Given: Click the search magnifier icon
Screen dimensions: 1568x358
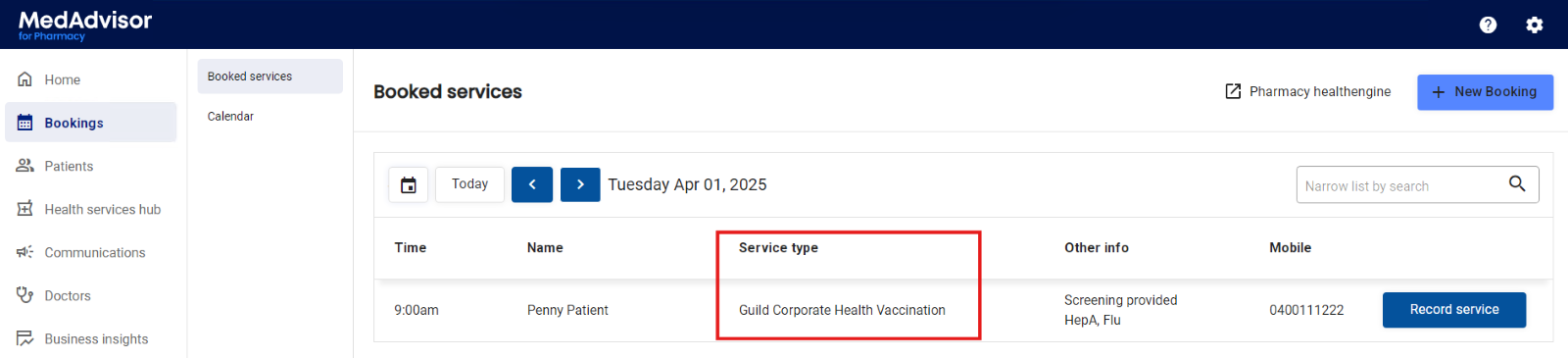Looking at the screenshot, I should (1517, 183).
